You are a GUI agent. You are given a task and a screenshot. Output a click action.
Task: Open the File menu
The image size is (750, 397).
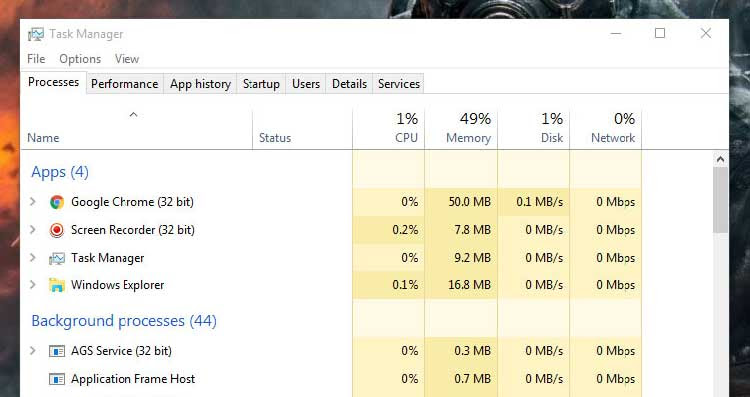point(36,59)
